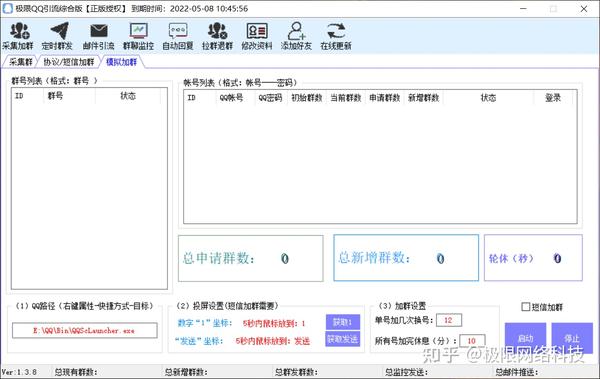Click the 启动 start button

tap(525, 338)
